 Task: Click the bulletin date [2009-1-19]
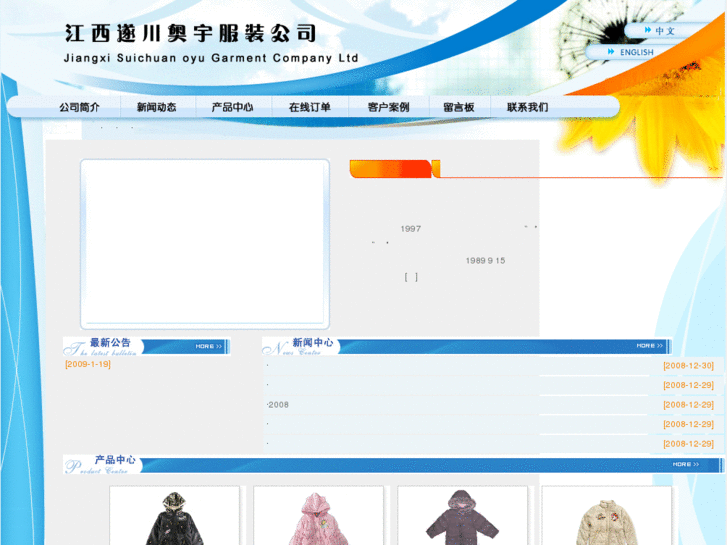click(88, 364)
